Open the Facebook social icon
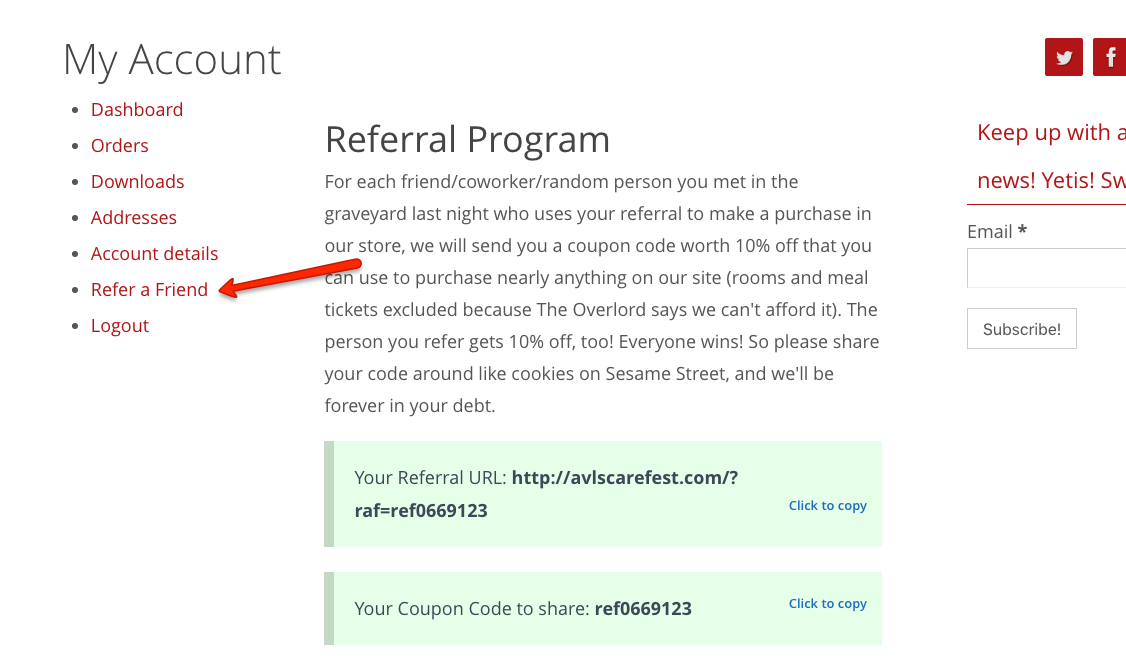The image size is (1126, 659). click(x=1109, y=57)
